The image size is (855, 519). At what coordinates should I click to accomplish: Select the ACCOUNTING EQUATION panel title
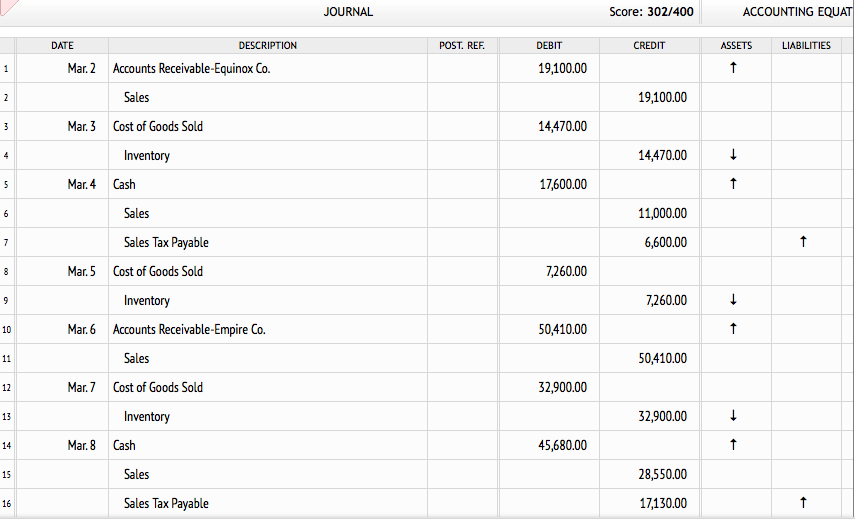(798, 12)
